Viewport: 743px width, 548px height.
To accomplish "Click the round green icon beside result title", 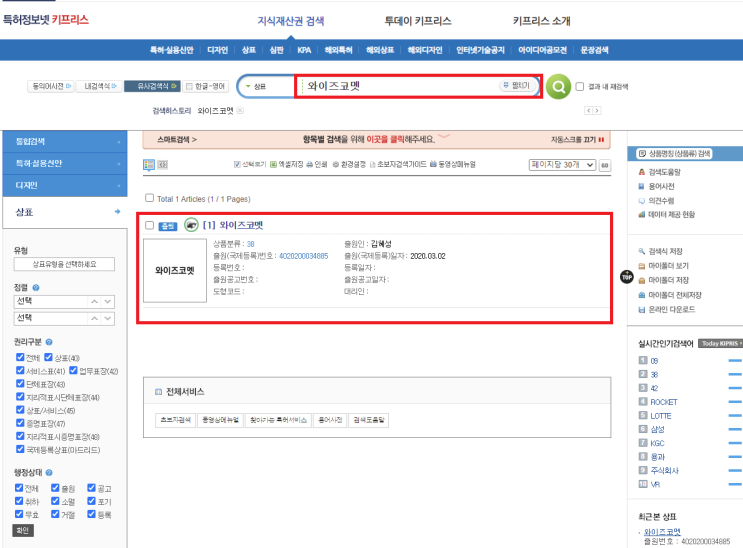I will click(191, 225).
